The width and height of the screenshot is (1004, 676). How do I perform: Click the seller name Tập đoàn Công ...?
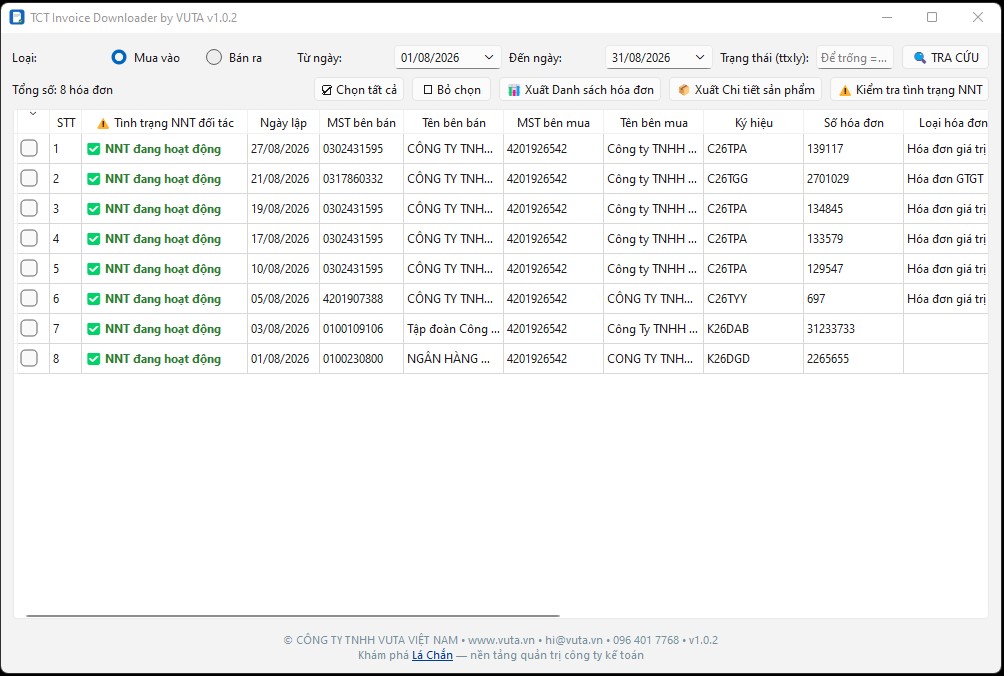453,329
